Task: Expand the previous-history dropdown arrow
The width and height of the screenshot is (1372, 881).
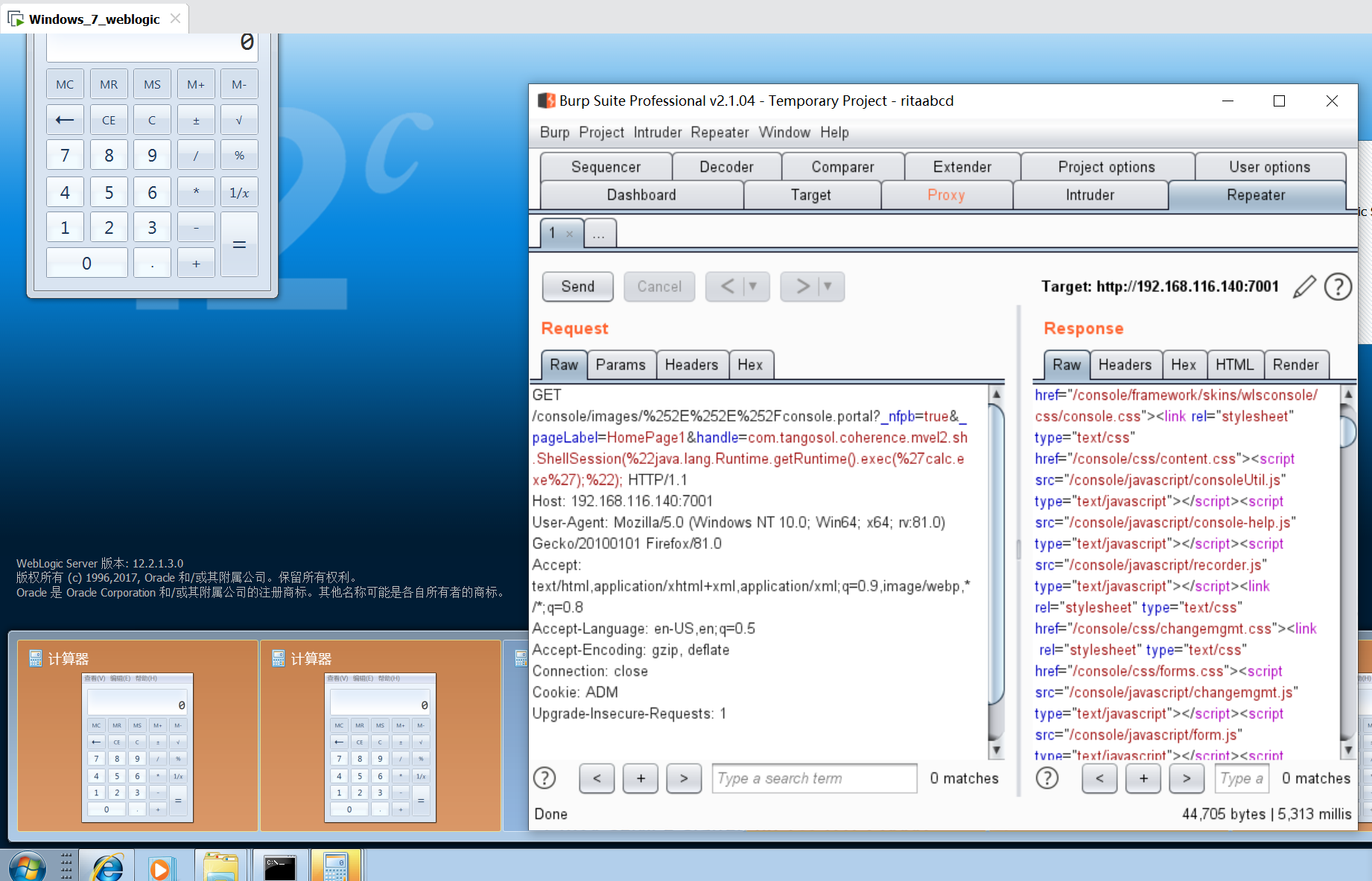Action: [x=753, y=286]
